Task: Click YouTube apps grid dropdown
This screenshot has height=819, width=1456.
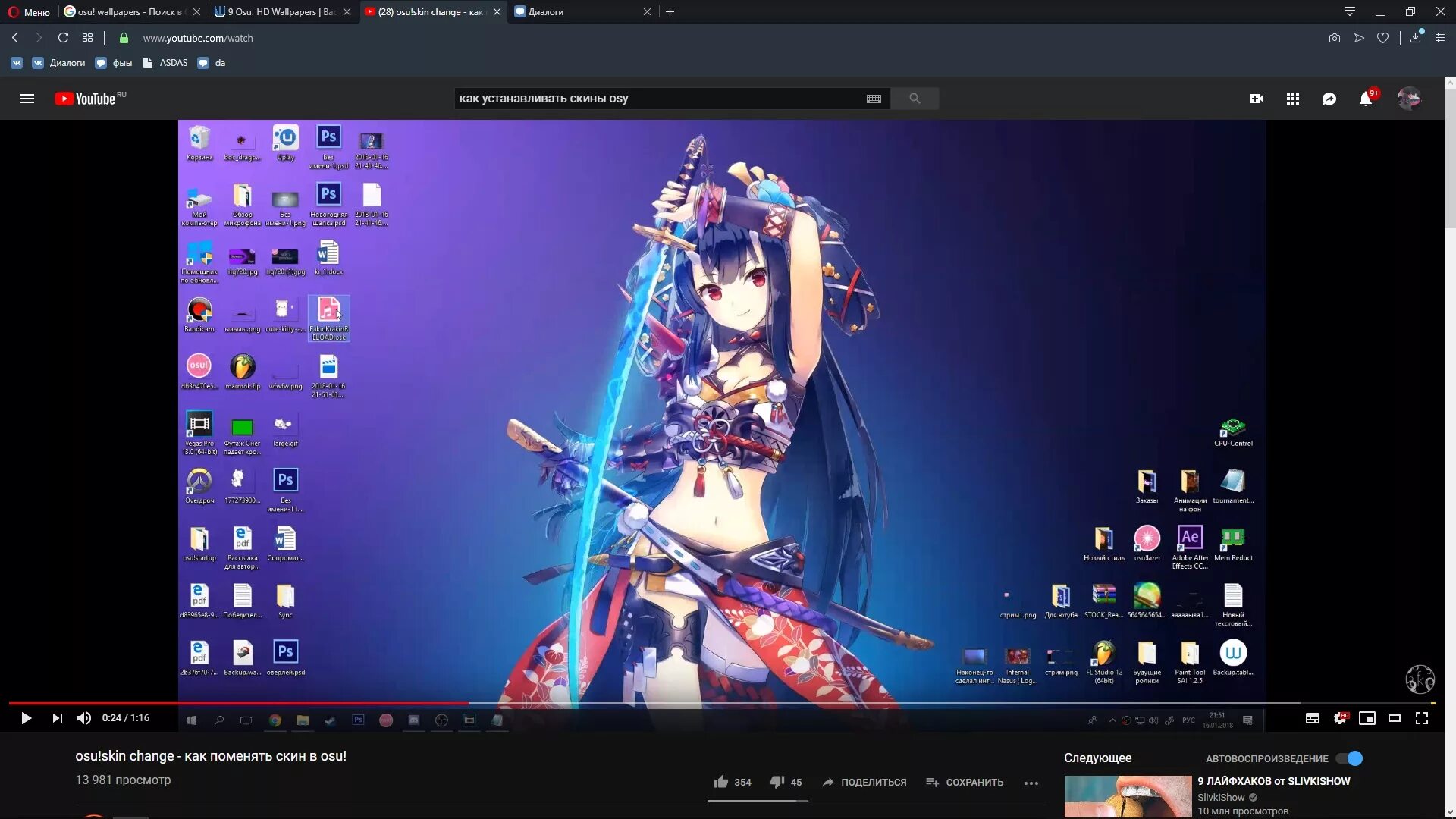Action: tap(1293, 98)
